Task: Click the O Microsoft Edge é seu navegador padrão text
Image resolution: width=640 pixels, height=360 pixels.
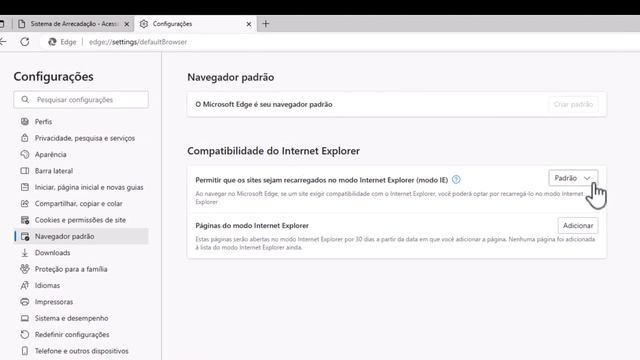Action: click(264, 104)
